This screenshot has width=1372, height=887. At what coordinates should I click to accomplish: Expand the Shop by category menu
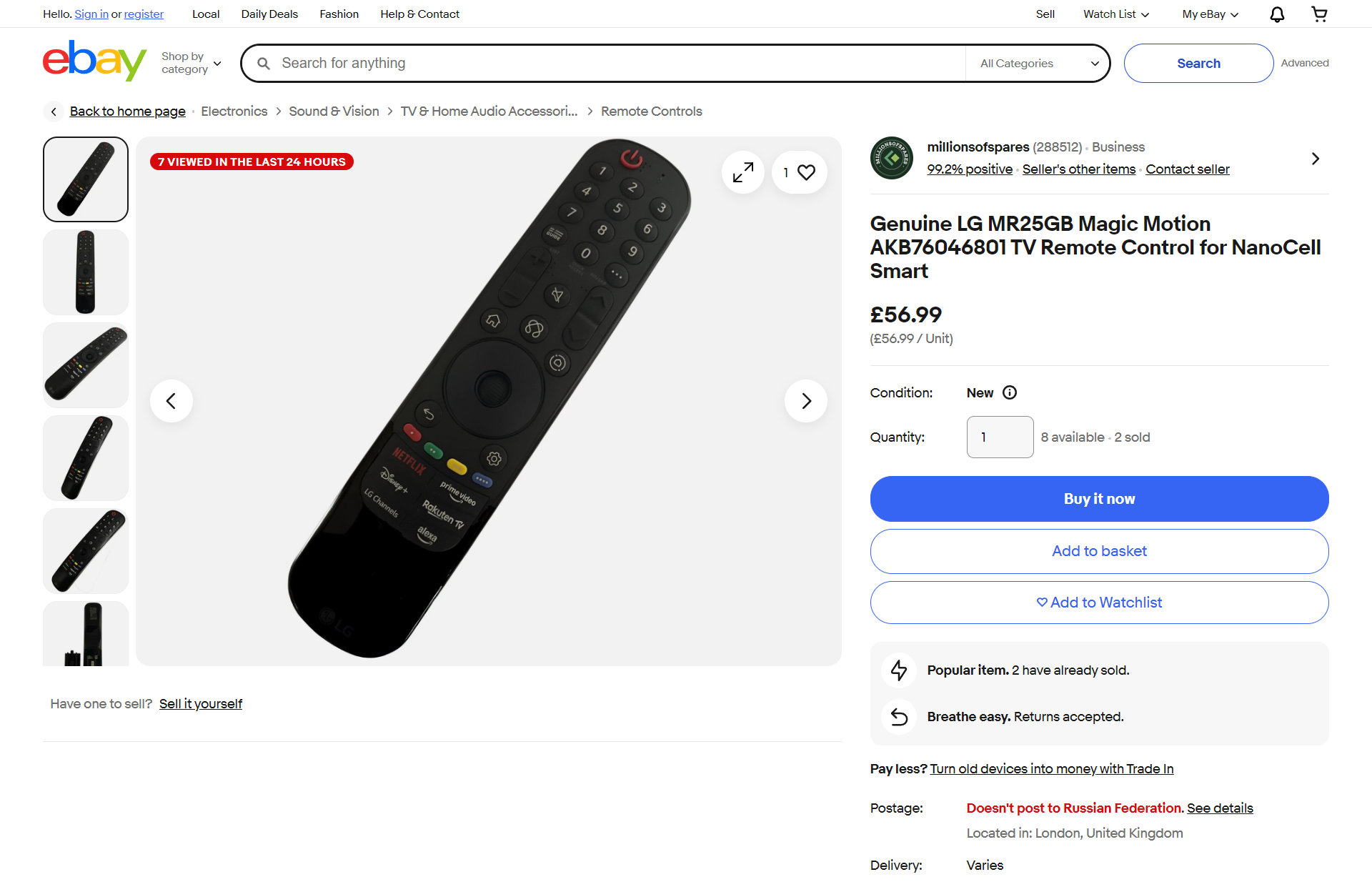[x=191, y=63]
